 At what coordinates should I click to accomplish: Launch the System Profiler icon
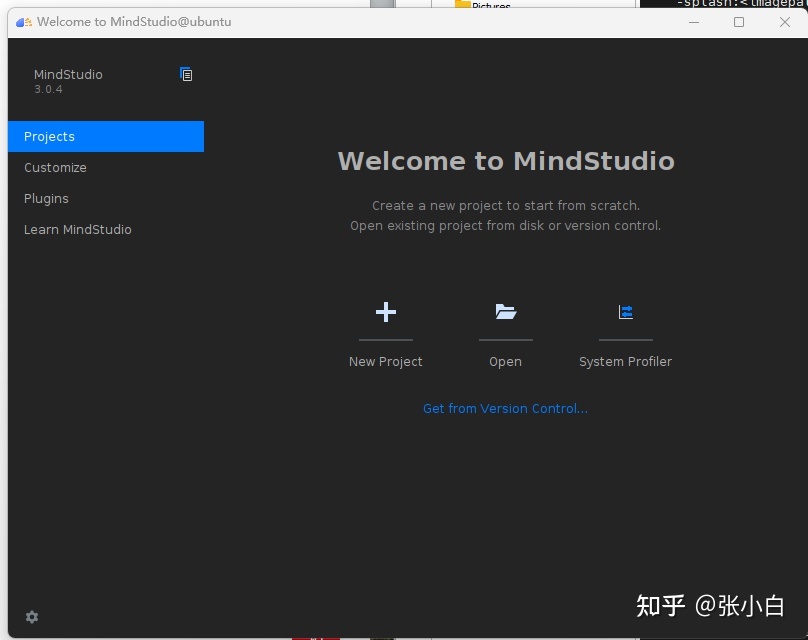(625, 311)
